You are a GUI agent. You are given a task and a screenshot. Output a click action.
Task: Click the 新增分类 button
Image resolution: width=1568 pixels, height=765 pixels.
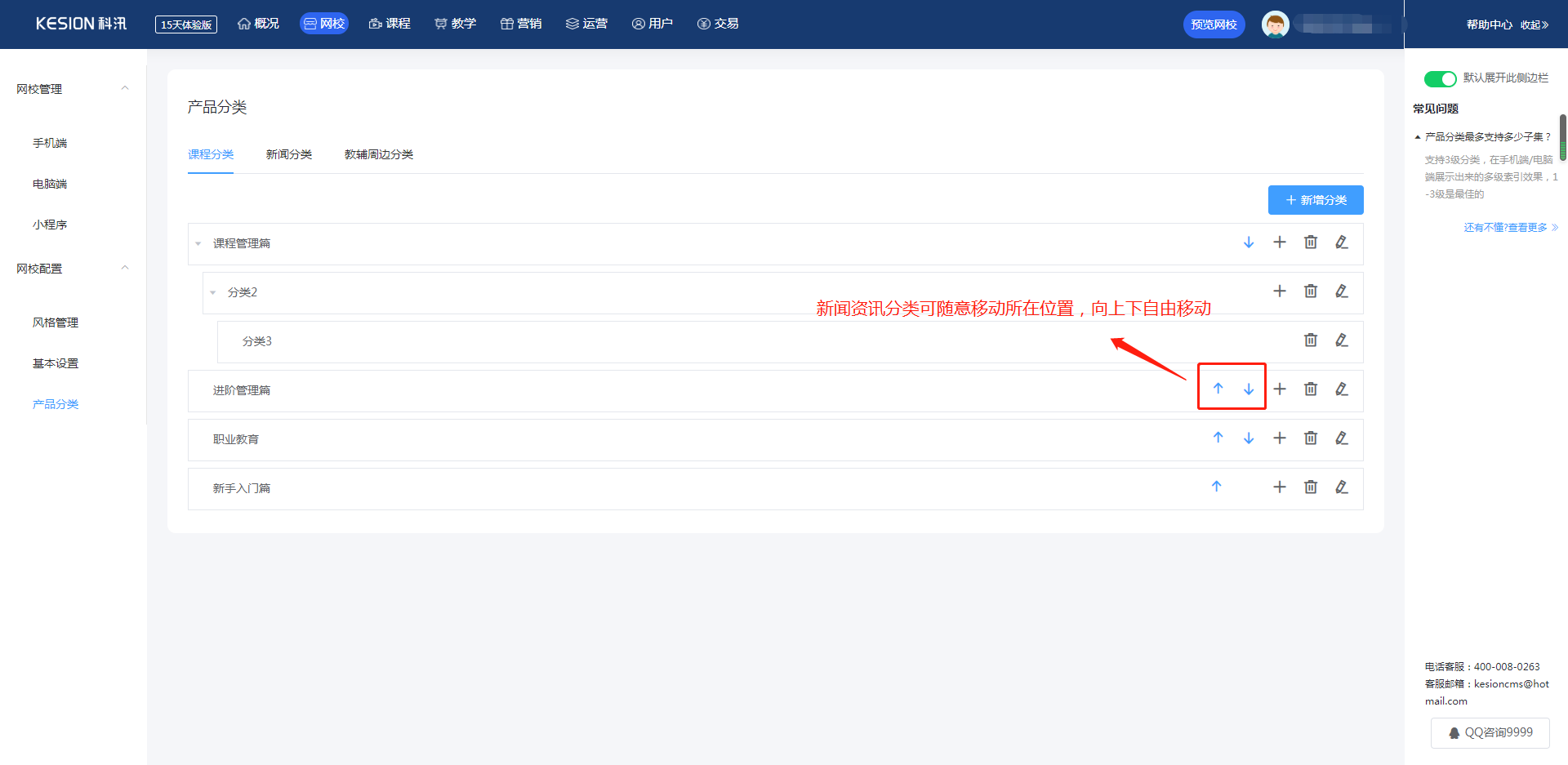1315,200
